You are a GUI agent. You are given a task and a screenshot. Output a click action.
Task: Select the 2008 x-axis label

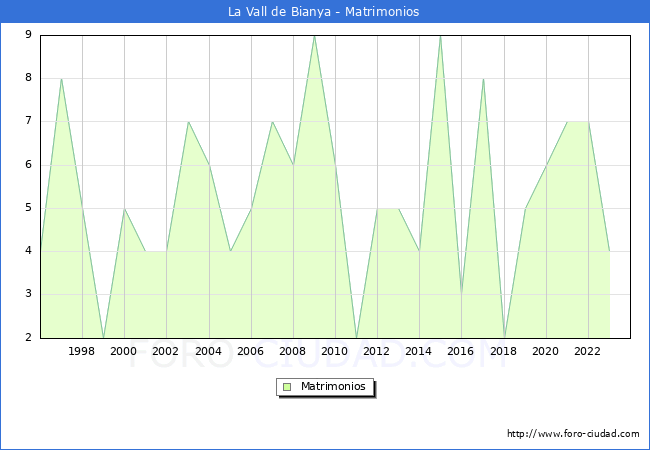(x=293, y=351)
